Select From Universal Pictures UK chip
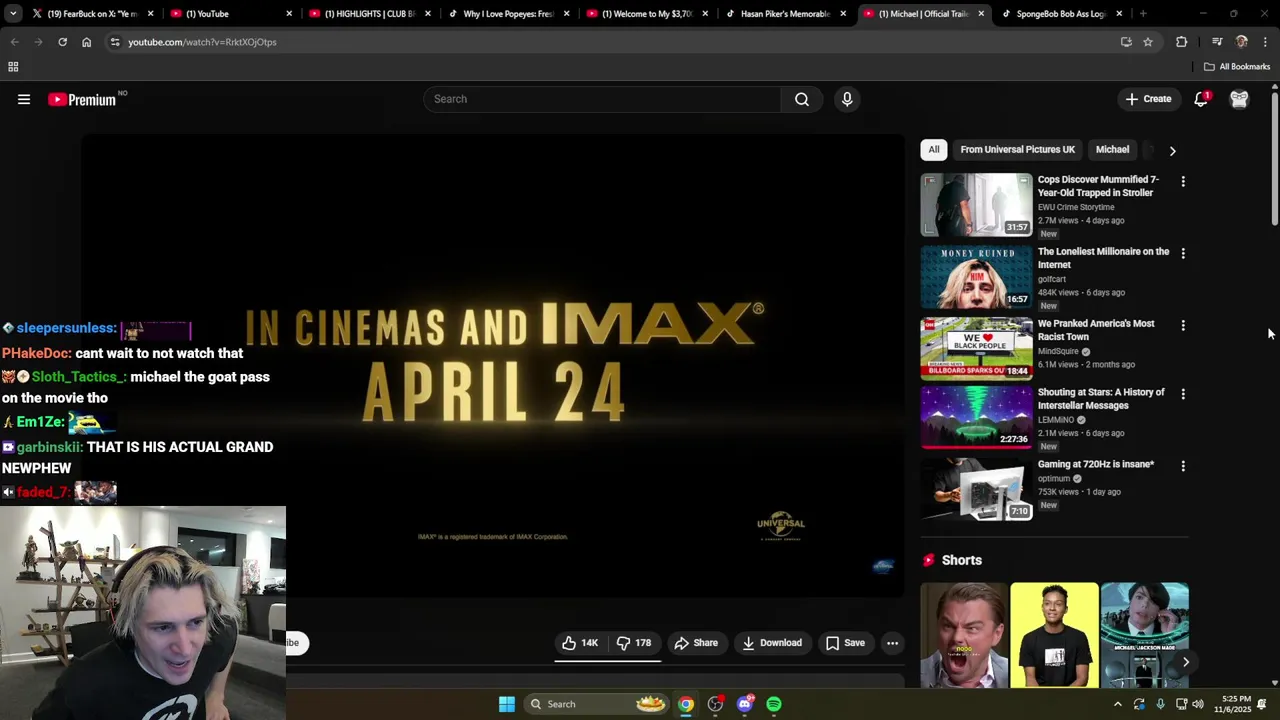Screen dimensions: 1280x720 tap(1017, 150)
